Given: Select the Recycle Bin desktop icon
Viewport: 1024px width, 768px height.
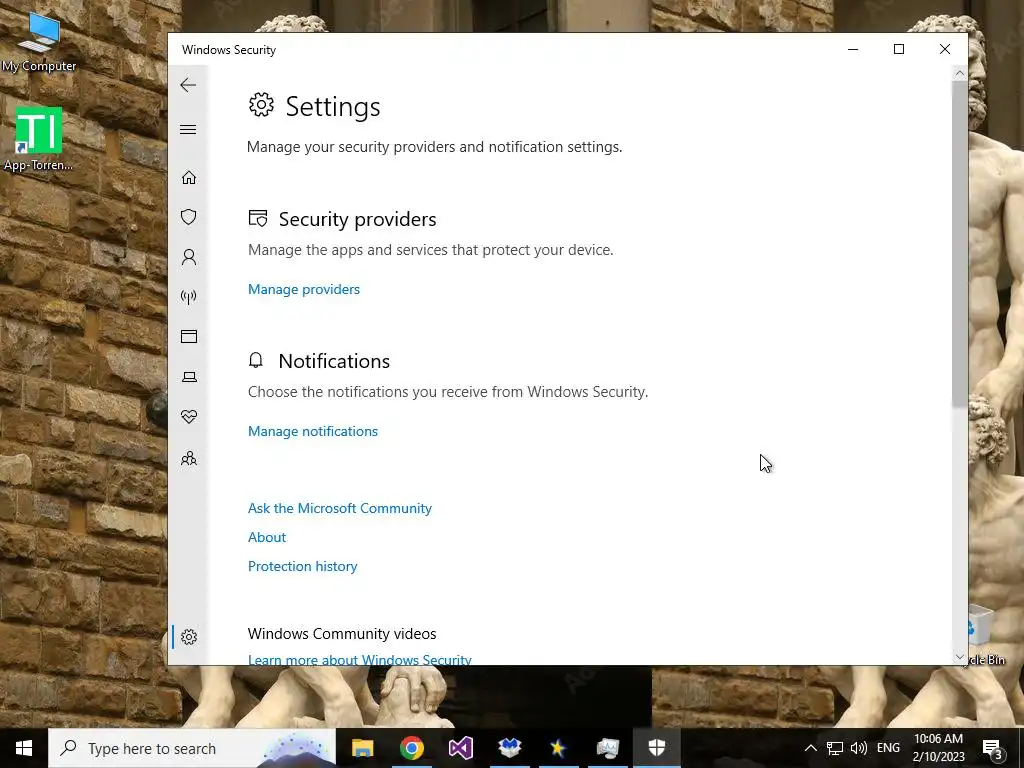Looking at the screenshot, I should pos(986,637).
